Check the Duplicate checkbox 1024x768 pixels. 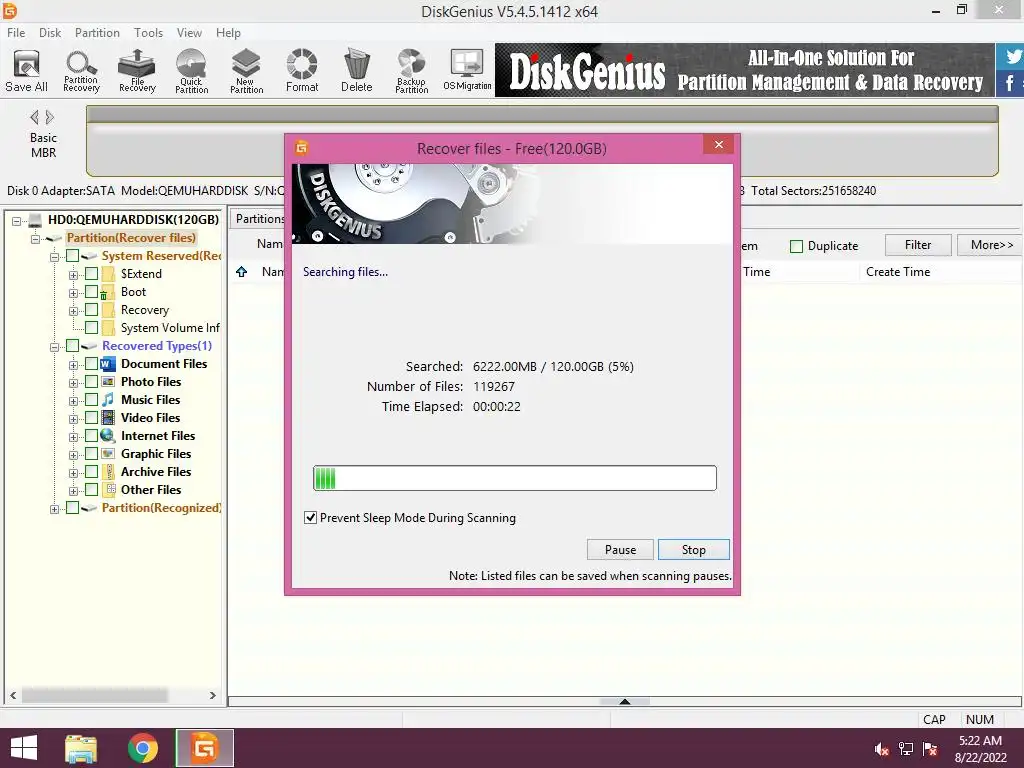(796, 246)
